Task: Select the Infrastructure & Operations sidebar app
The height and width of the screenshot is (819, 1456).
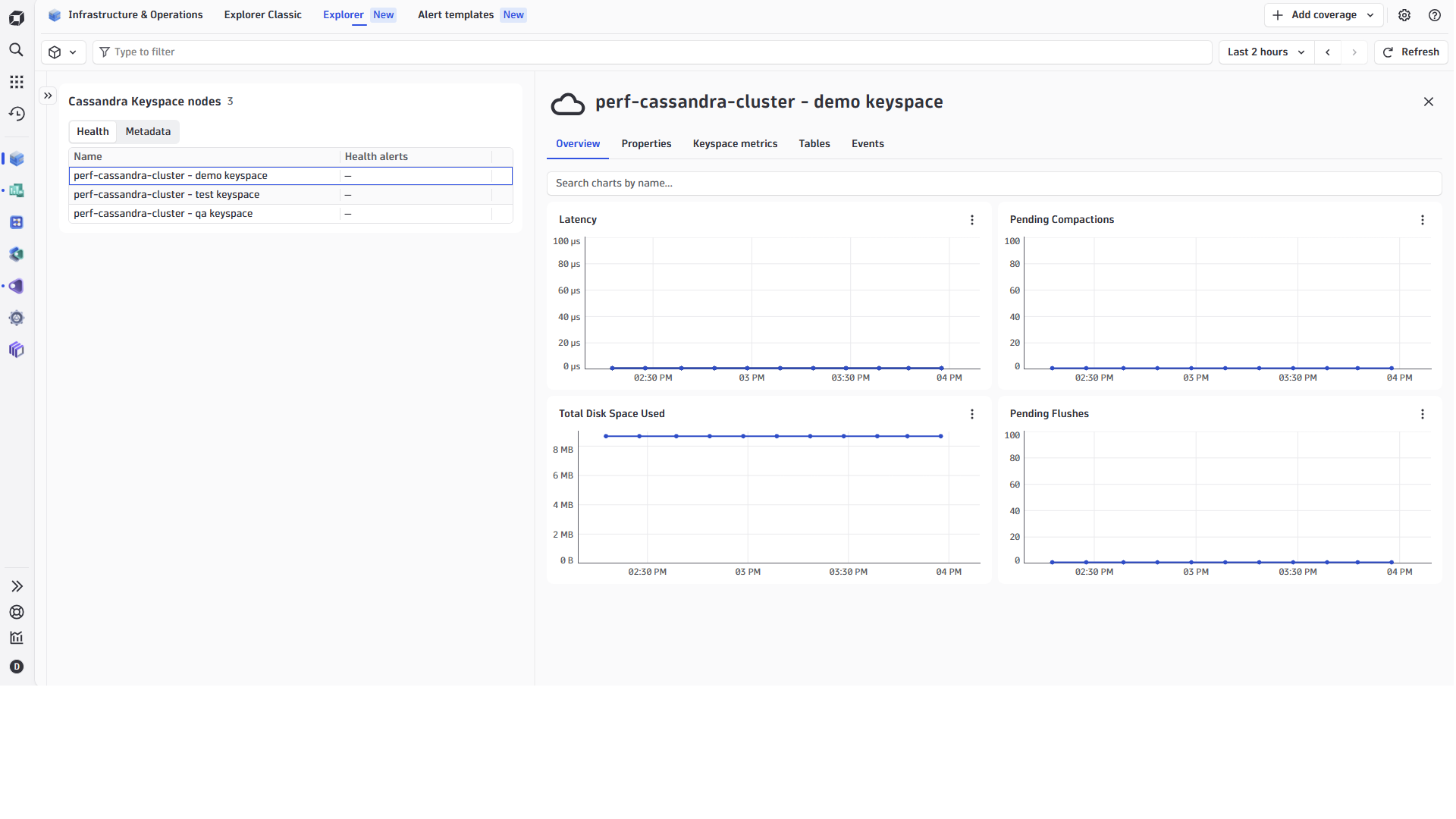Action: [x=17, y=158]
